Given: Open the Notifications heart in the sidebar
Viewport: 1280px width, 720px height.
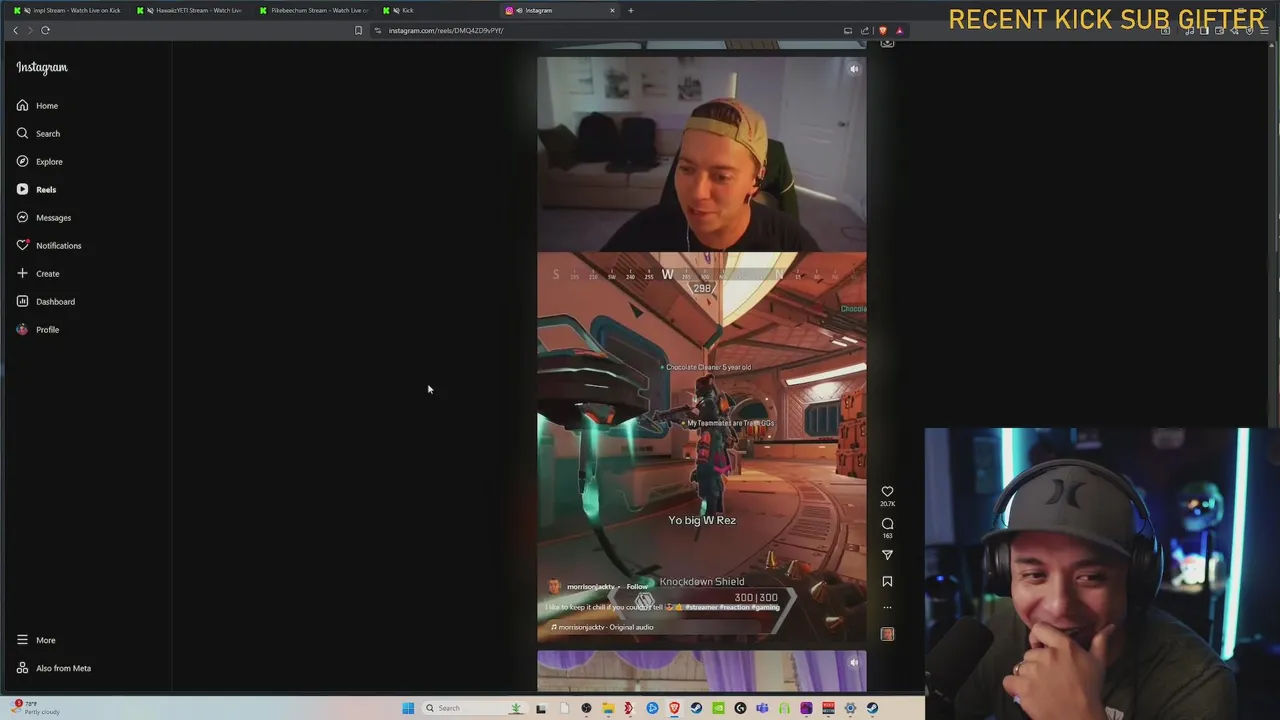Looking at the screenshot, I should (48, 245).
